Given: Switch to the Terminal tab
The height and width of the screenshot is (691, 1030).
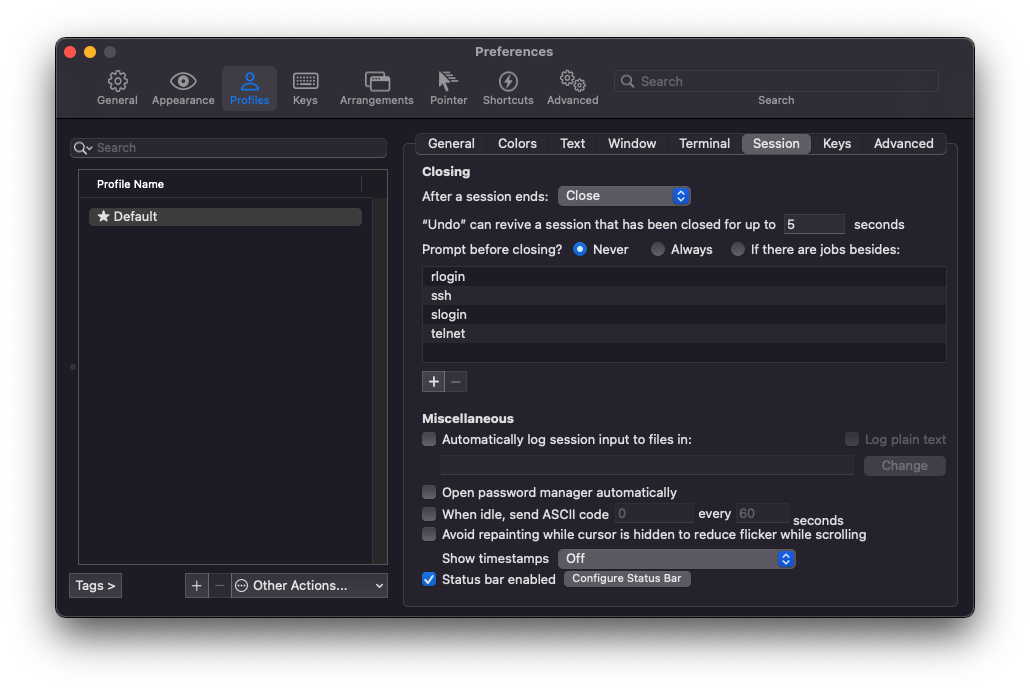Looking at the screenshot, I should [x=704, y=144].
